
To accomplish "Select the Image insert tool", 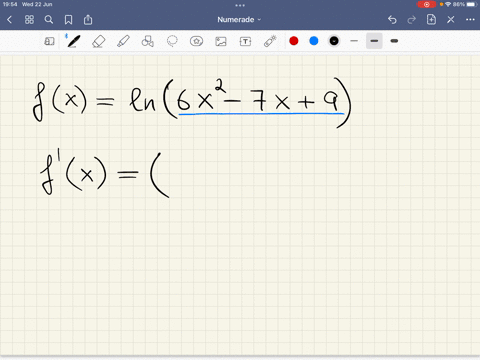I will coord(221,41).
